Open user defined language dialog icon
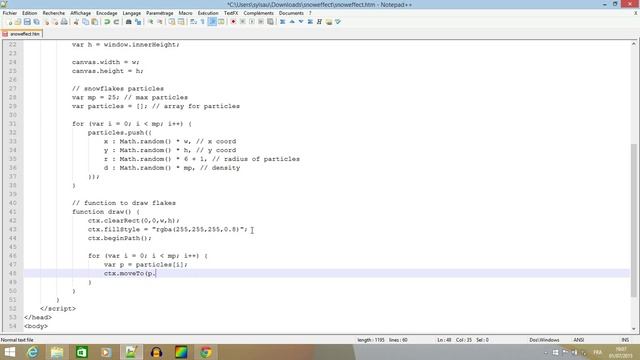Image resolution: width=640 pixels, height=360 pixels. [x=221, y=22]
